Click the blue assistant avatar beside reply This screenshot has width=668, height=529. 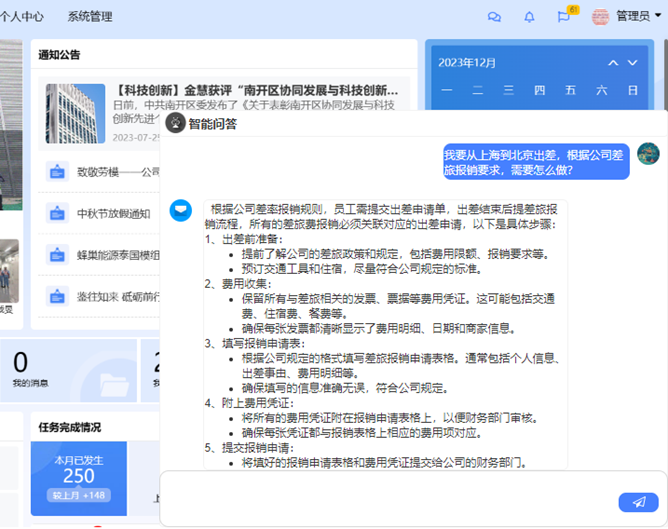(180, 210)
